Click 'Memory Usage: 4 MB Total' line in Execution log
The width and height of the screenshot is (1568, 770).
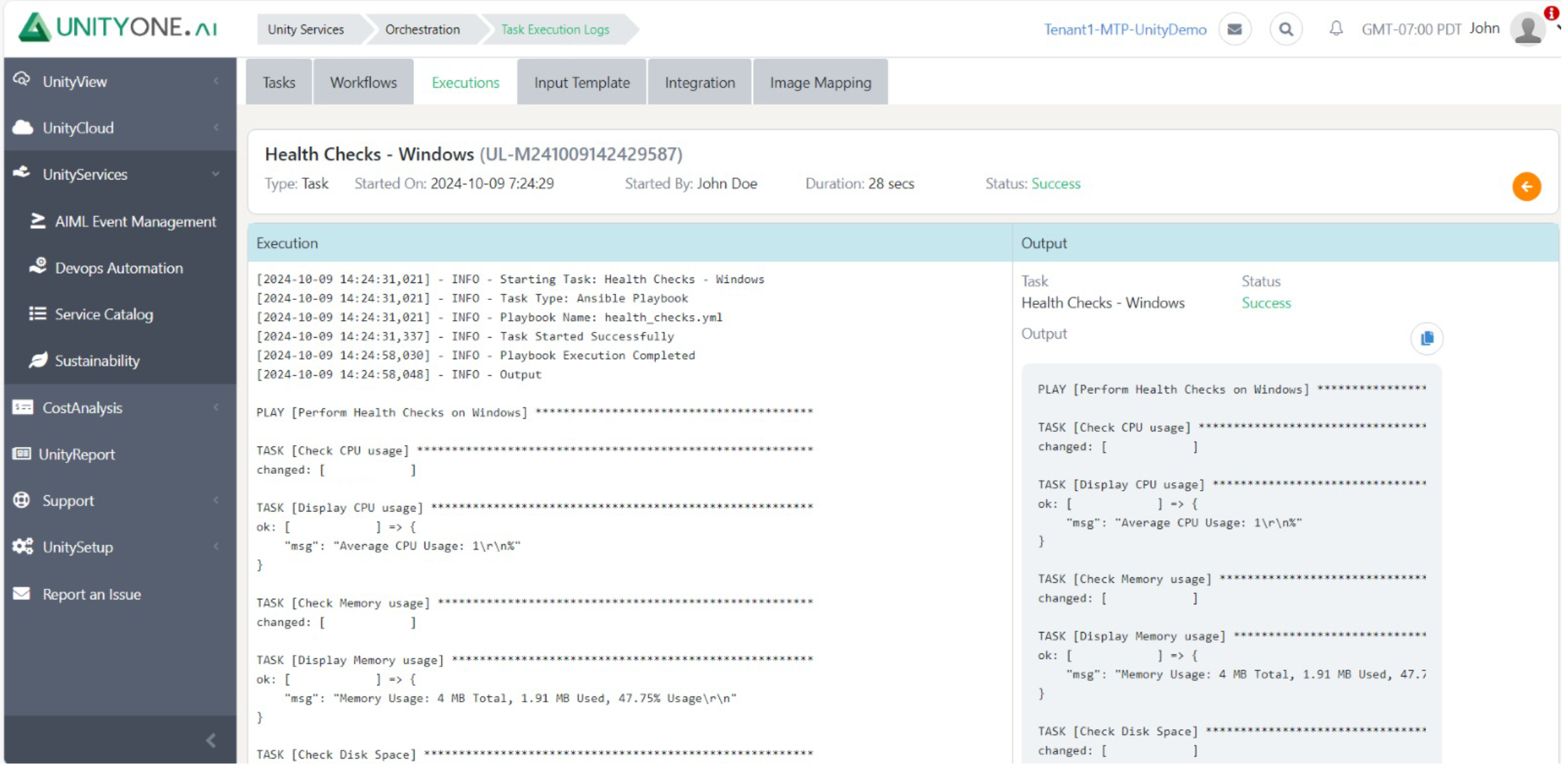point(511,698)
